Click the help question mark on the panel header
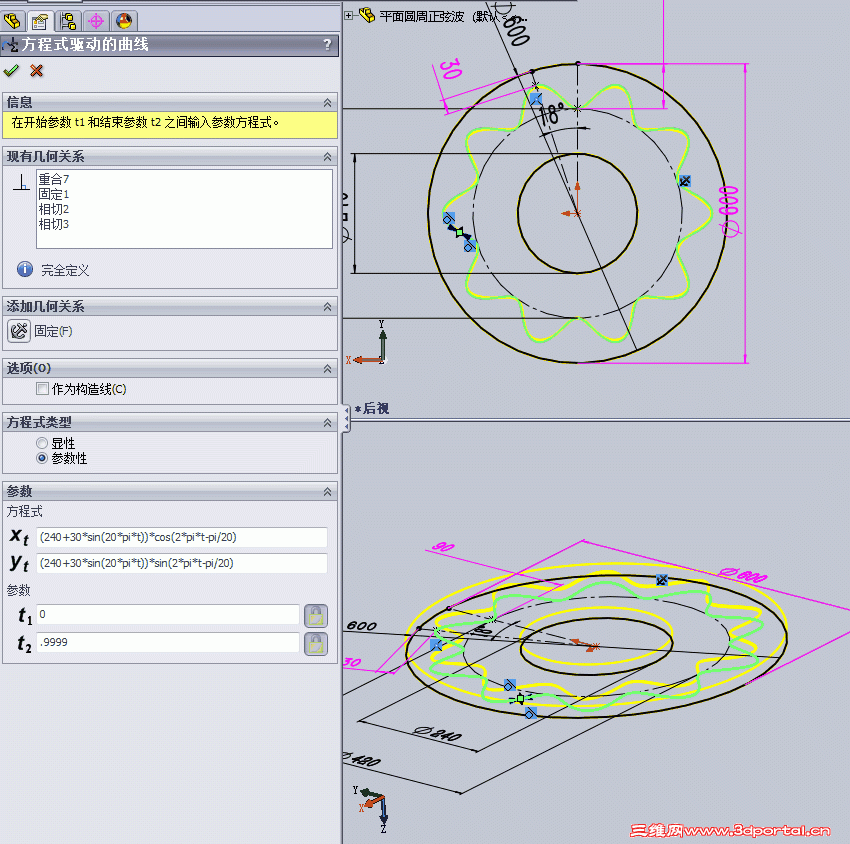The image size is (850, 844). pos(326,45)
